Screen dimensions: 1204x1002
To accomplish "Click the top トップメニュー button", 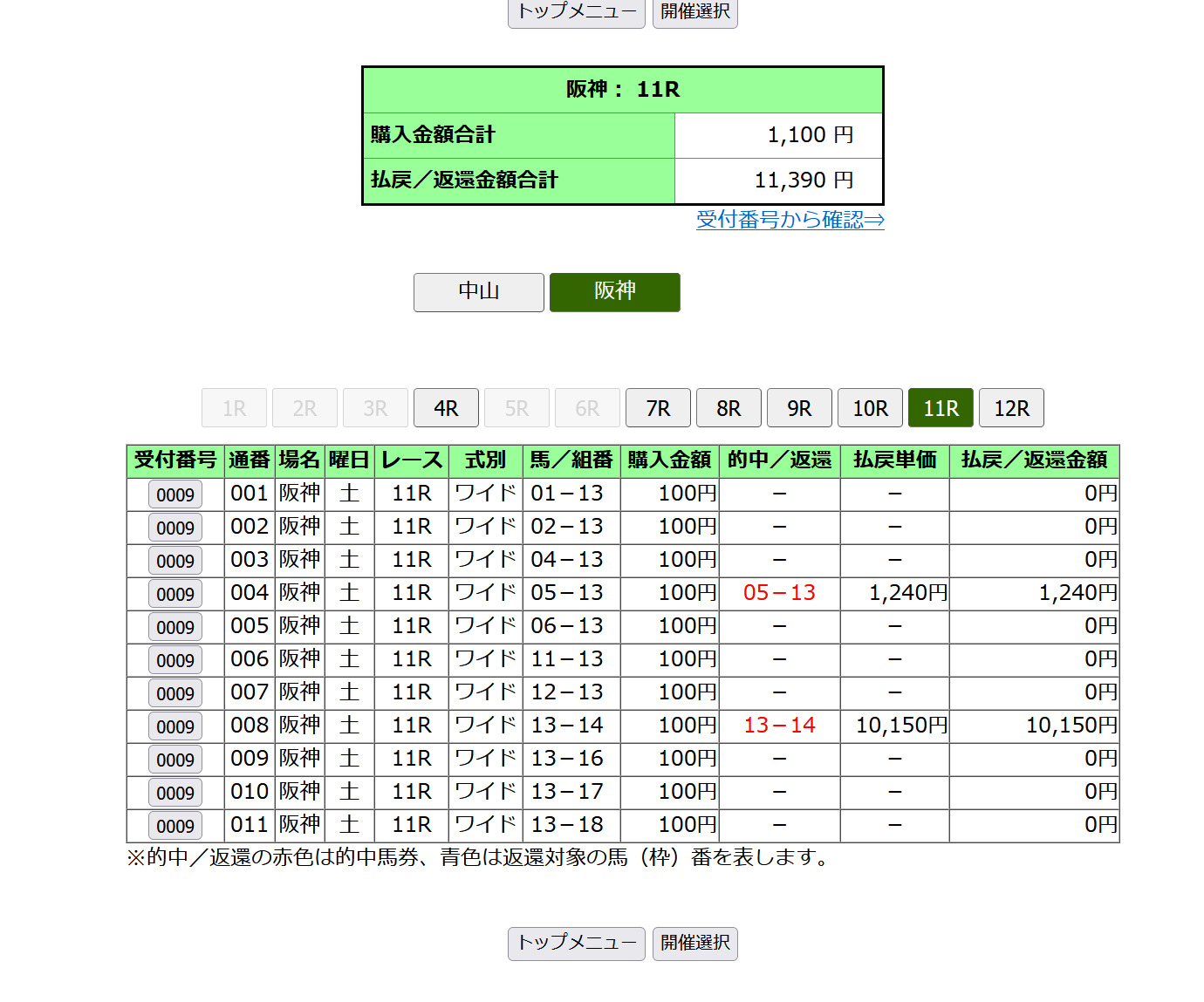I will tap(576, 12).
